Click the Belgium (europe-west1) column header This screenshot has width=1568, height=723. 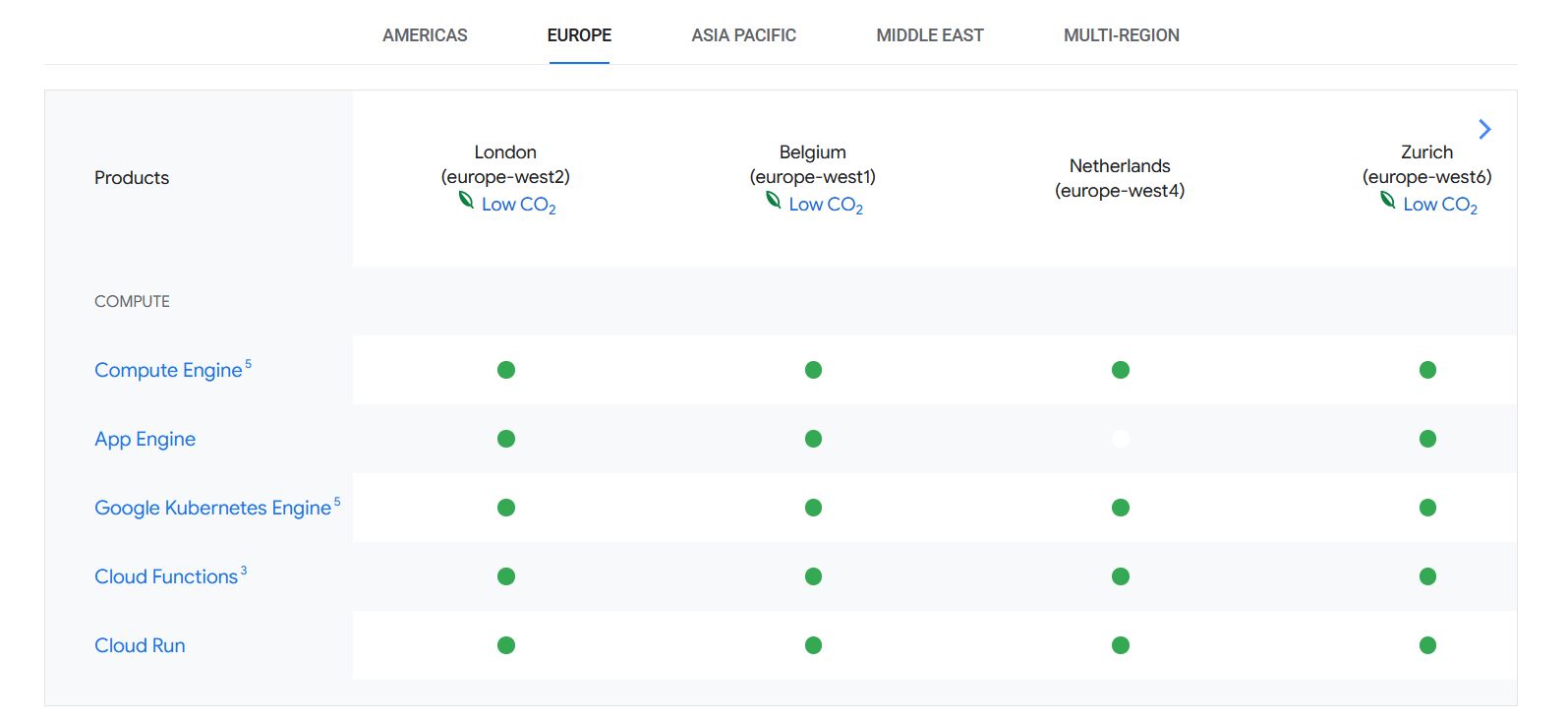click(x=813, y=164)
